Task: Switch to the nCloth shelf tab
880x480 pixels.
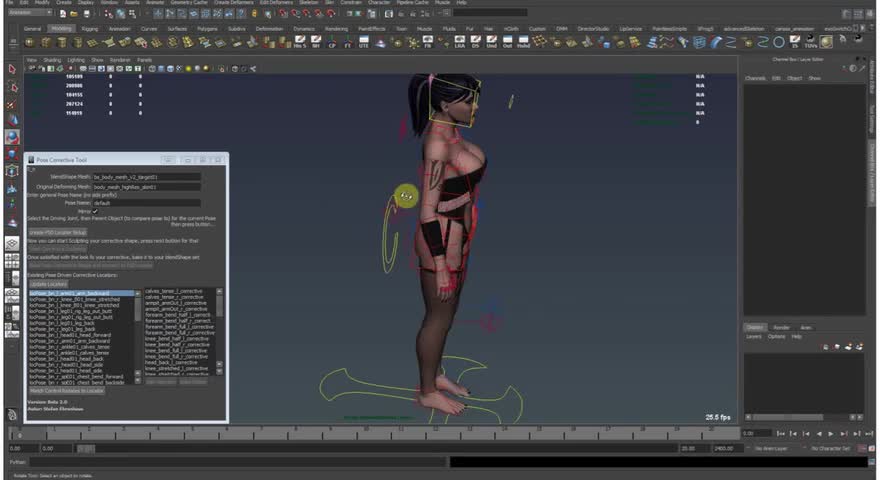Action: coord(511,29)
